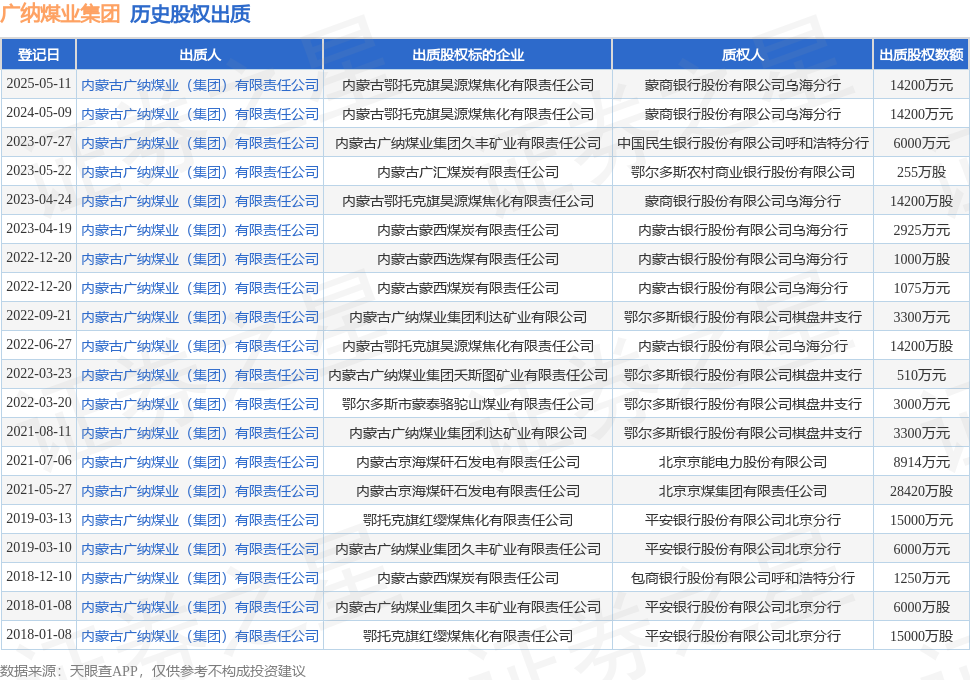Open pledgor link in the 2022-03-23 row

point(200,375)
